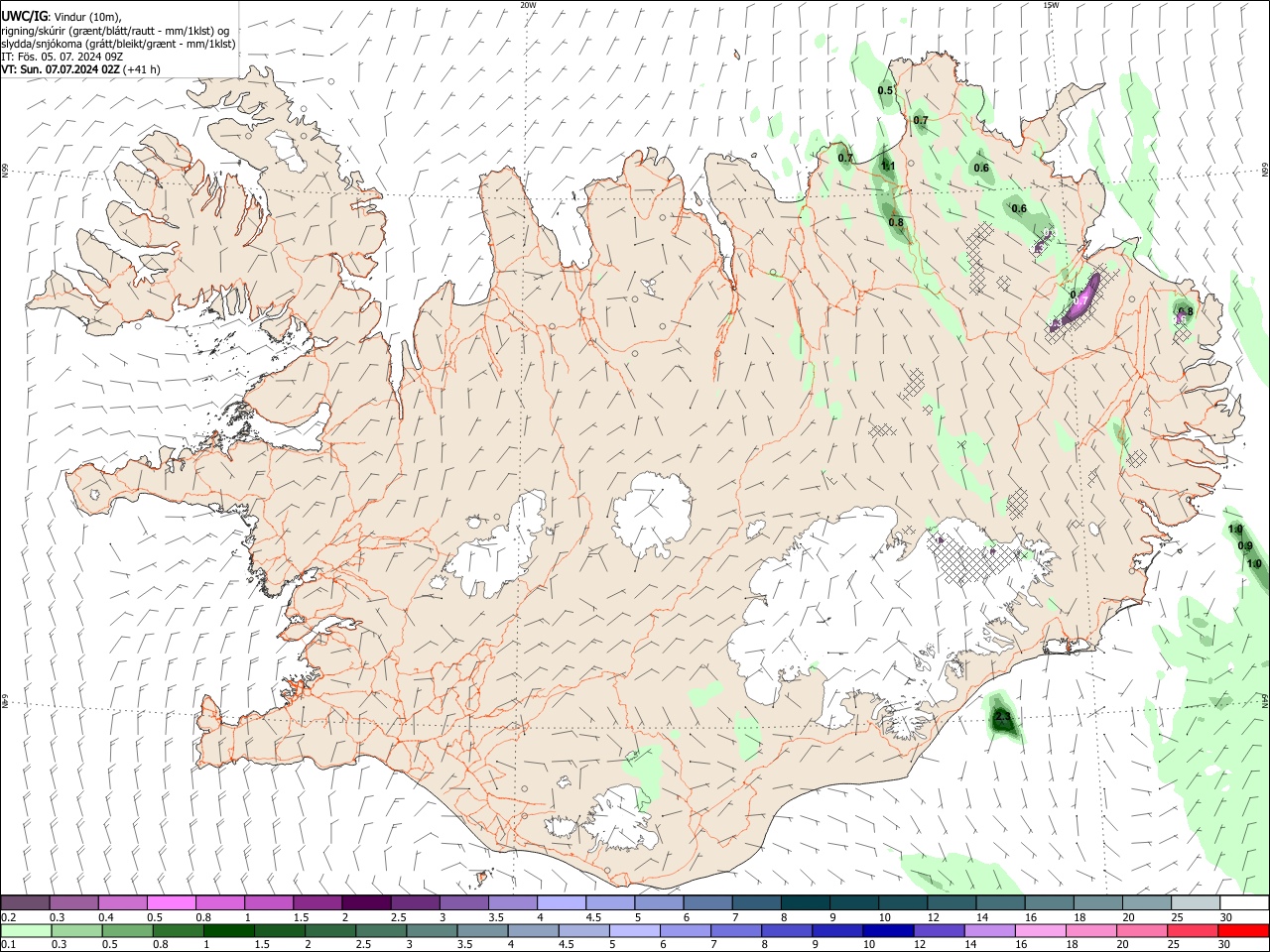1270x952 pixels.
Task: Click the darkest purple snow swatch labeled 2
Action: [x=366, y=903]
